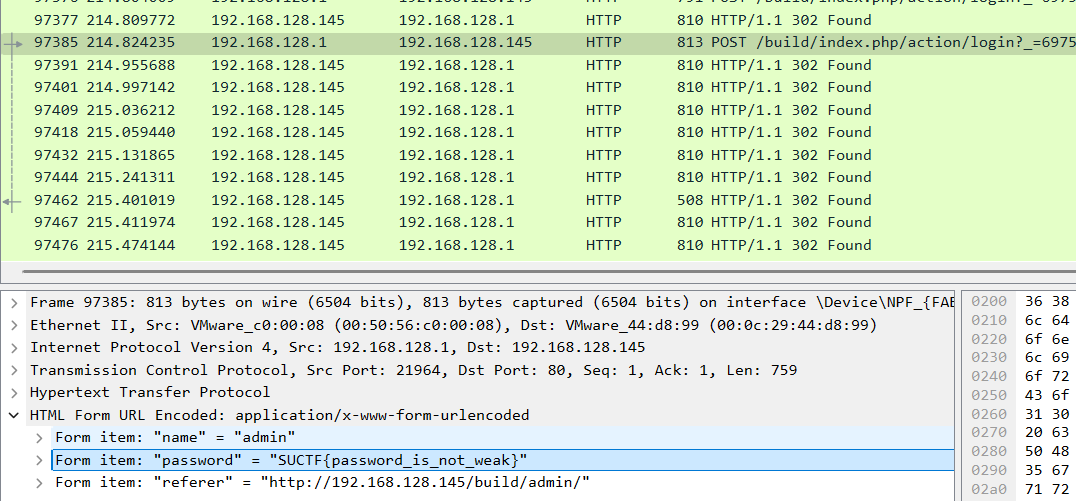The image size is (1076, 501).
Task: Expand the Frame 97385 details node
Action: coord(14,302)
